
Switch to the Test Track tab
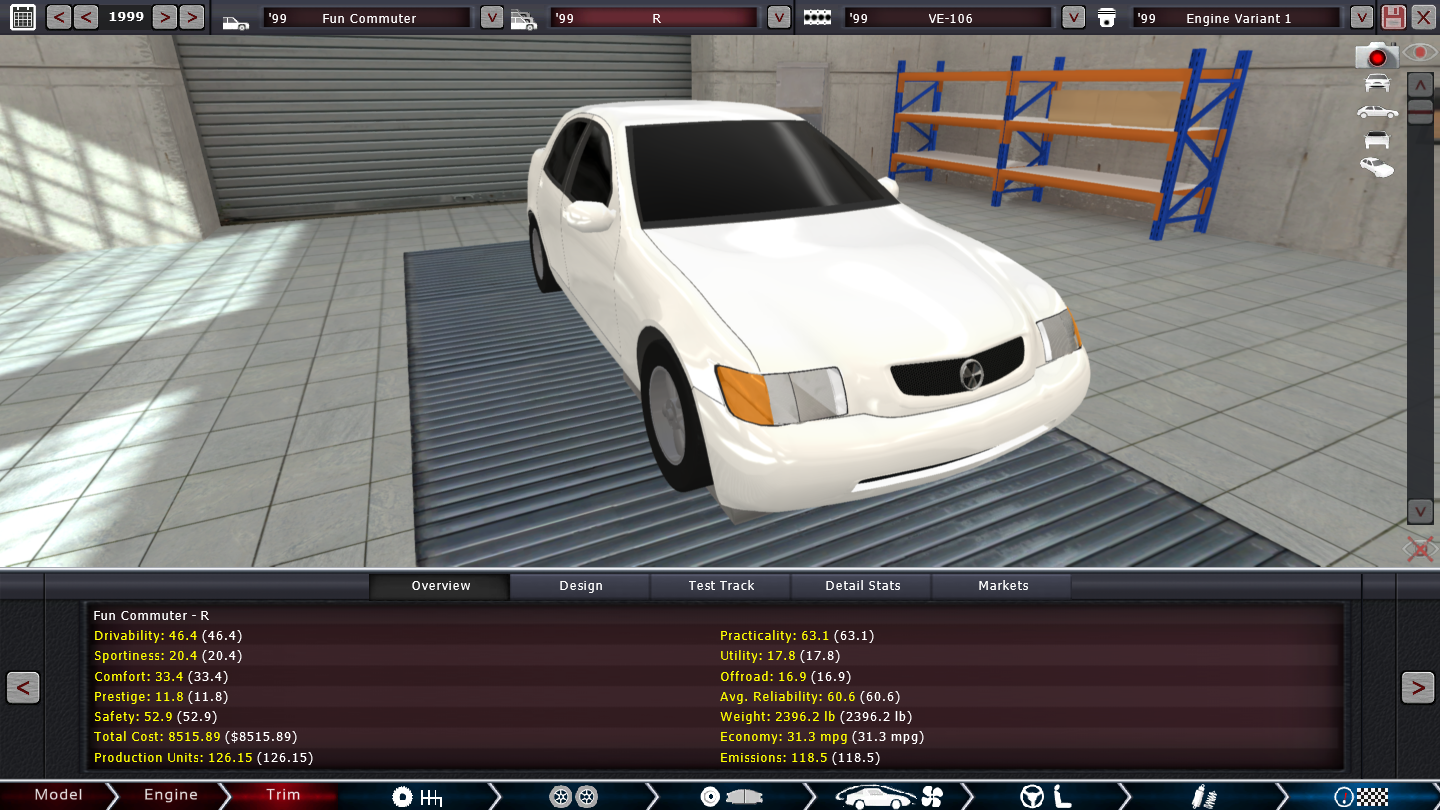tap(721, 586)
